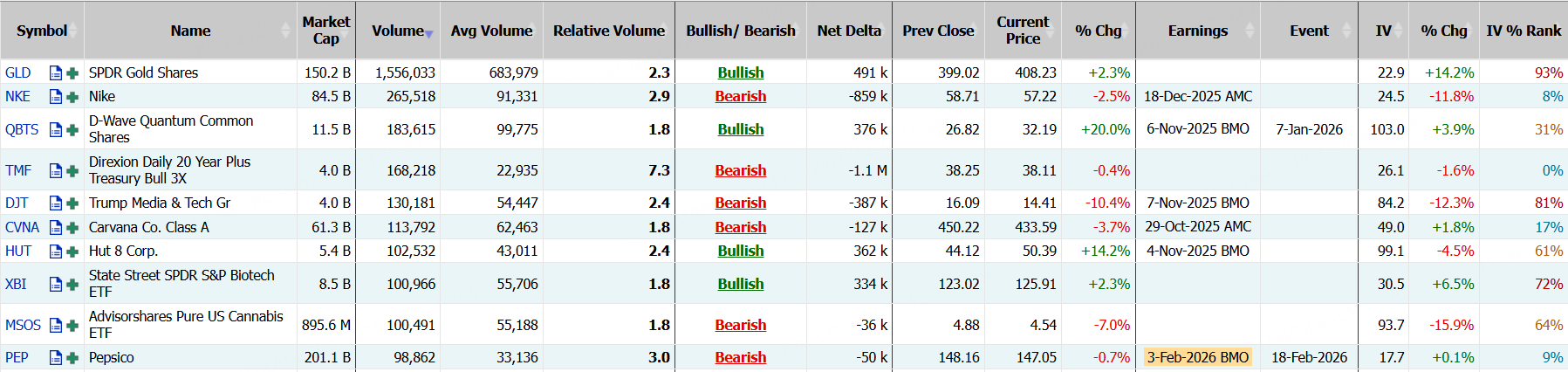Open the GLD symbol link
The image size is (1568, 372).
(18, 73)
